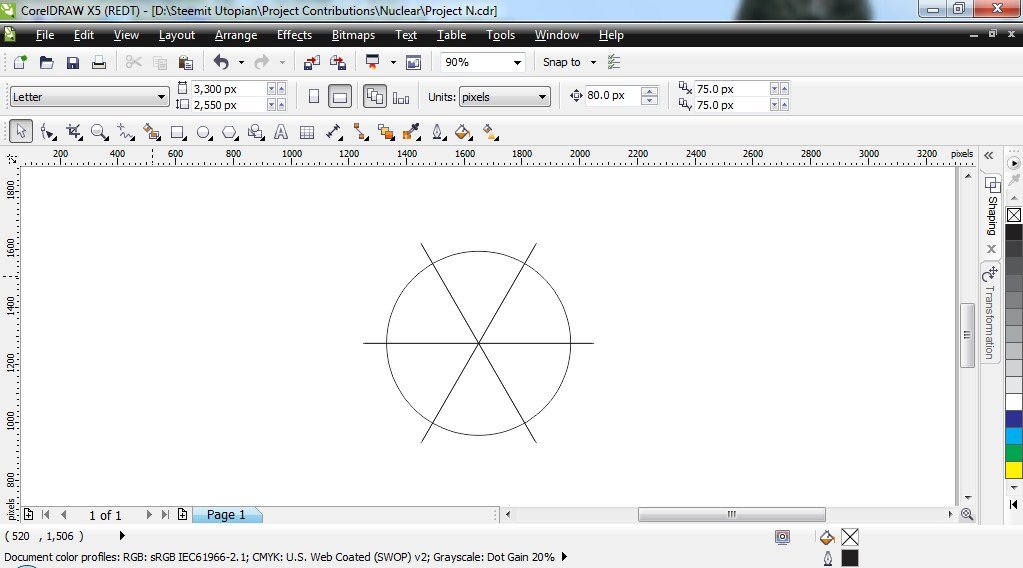
Task: Select the Crop tool
Action: [74, 132]
